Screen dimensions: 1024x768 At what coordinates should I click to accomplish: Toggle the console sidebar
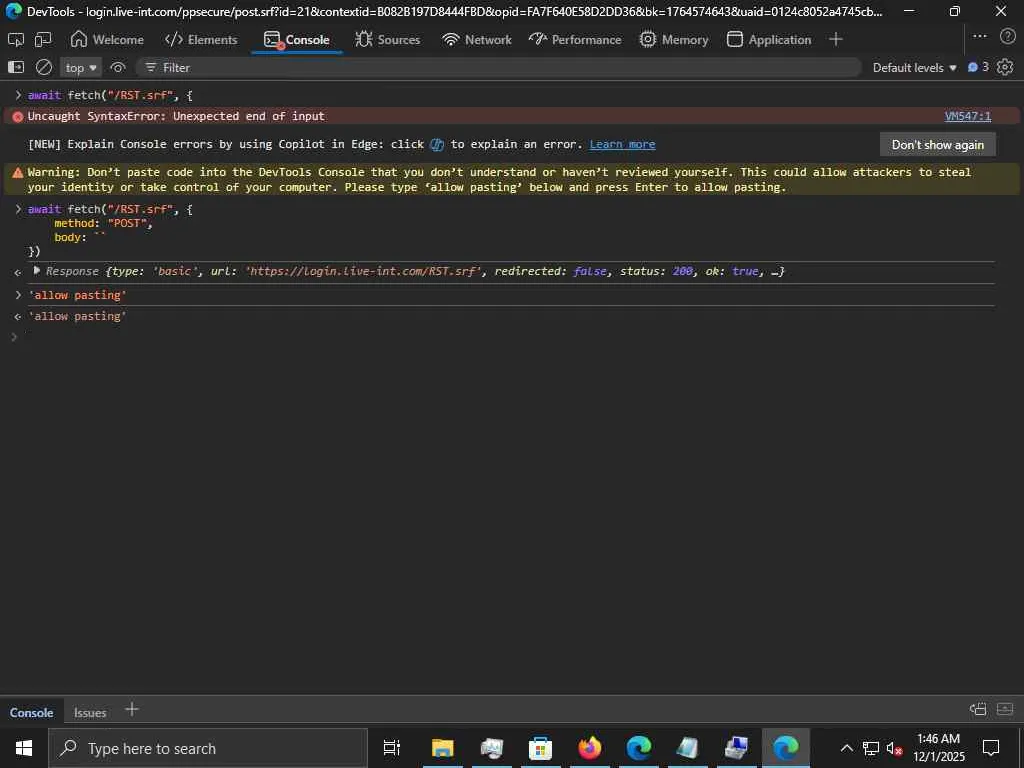point(16,67)
